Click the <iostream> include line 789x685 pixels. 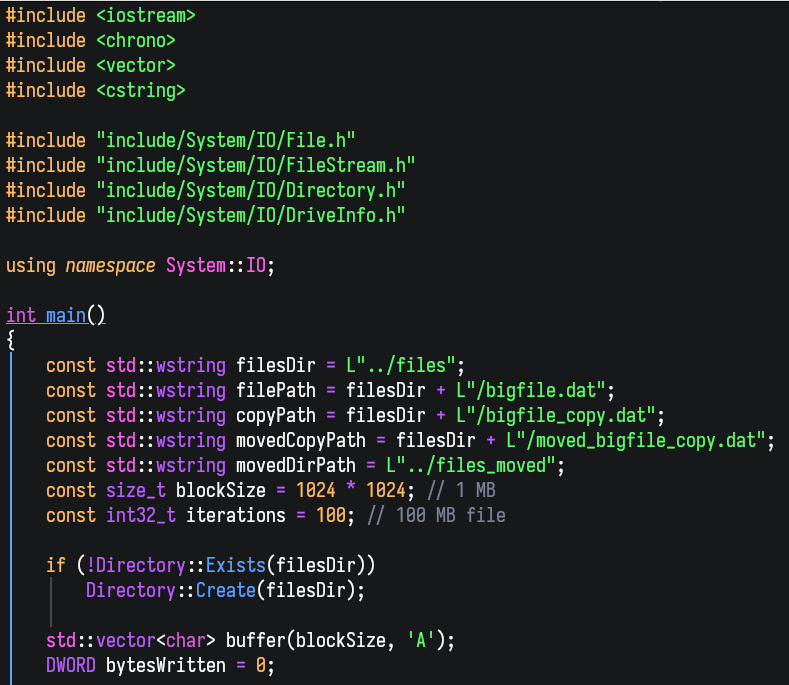click(x=100, y=16)
